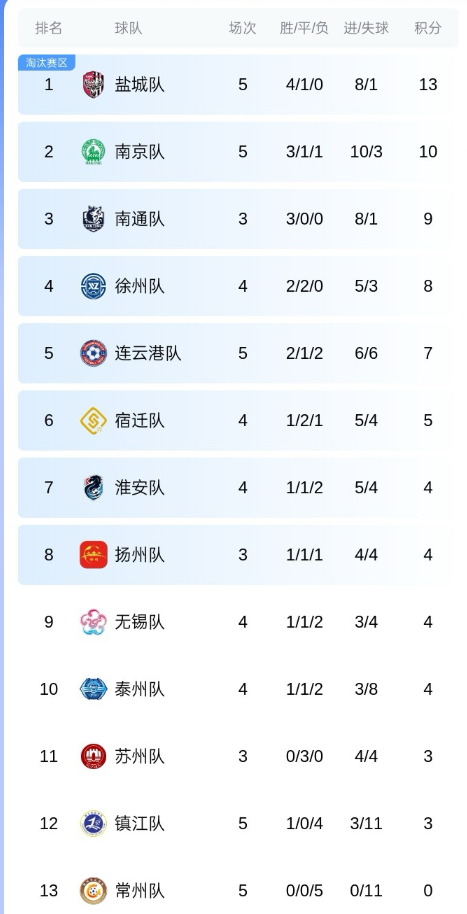467x914 pixels.
Task: Click the 淘汰赛区 label tag
Action: [x=47, y=62]
